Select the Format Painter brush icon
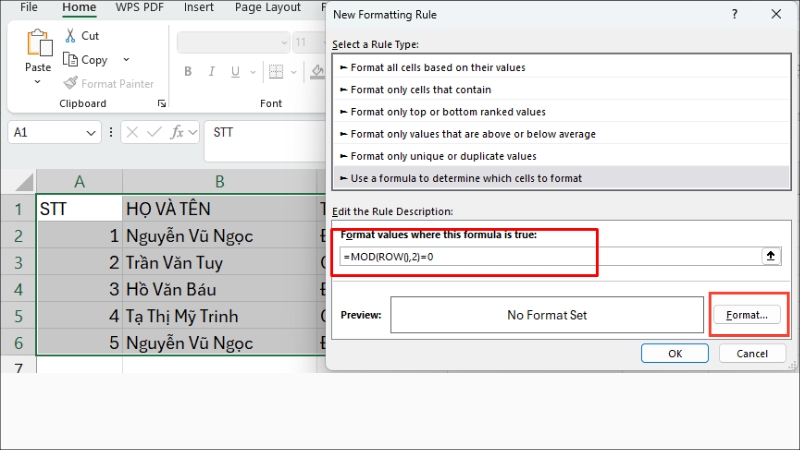800x450 pixels. click(70, 83)
